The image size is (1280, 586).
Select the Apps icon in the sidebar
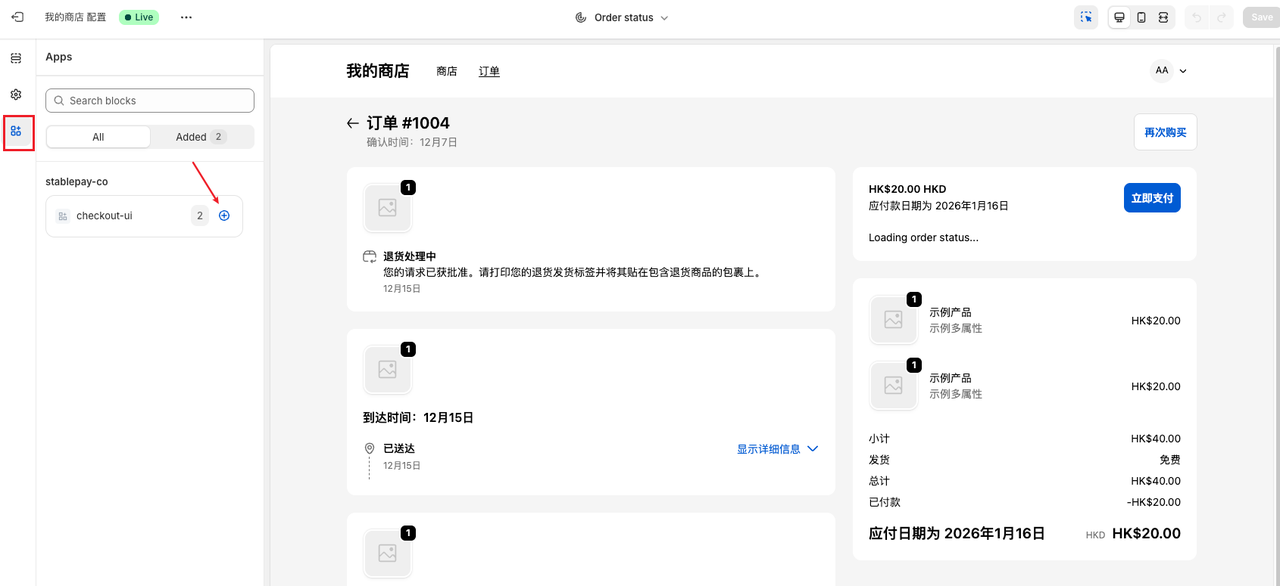pyautogui.click(x=18, y=131)
